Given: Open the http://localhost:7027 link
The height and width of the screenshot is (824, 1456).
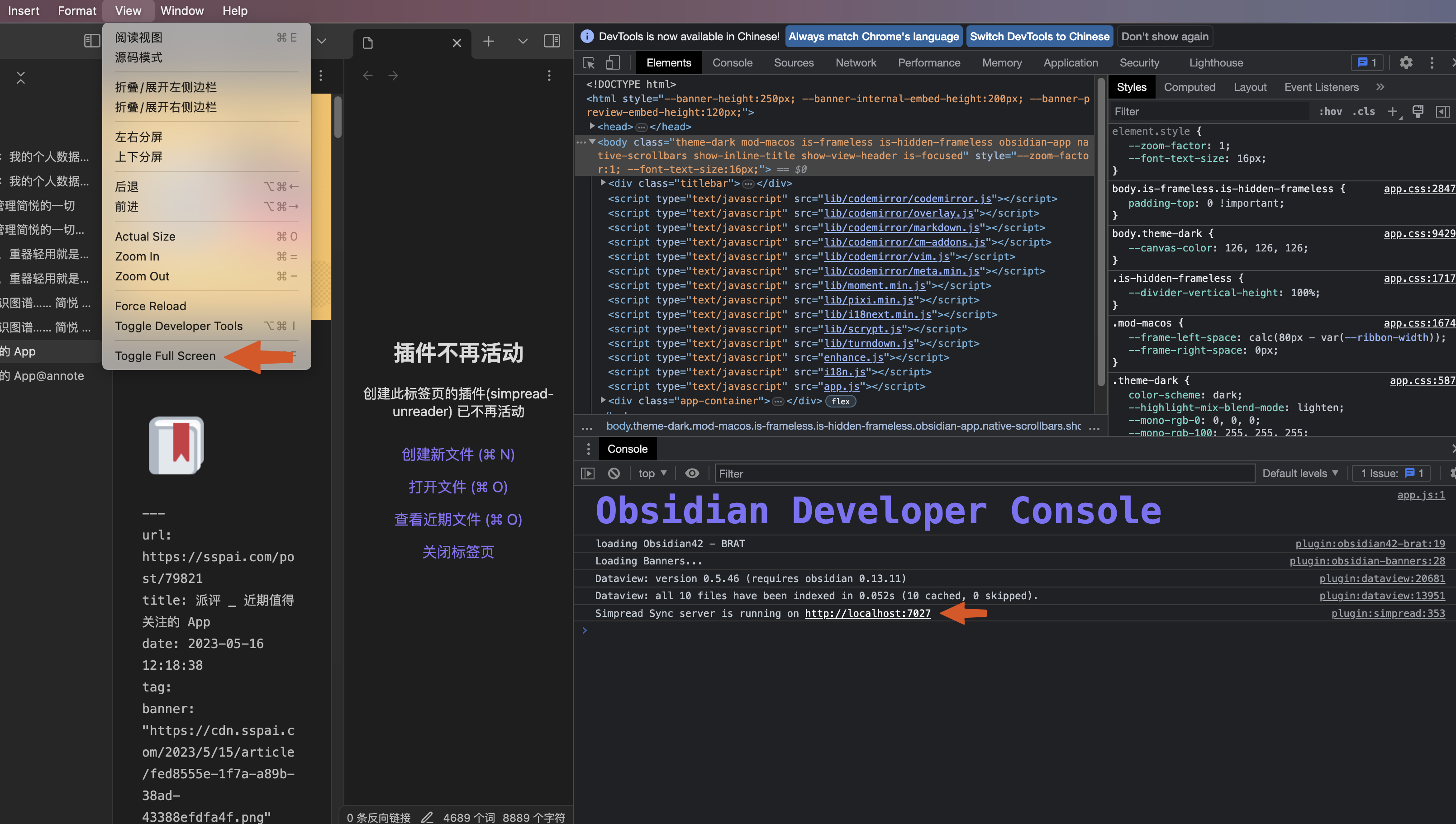Looking at the screenshot, I should (x=868, y=613).
